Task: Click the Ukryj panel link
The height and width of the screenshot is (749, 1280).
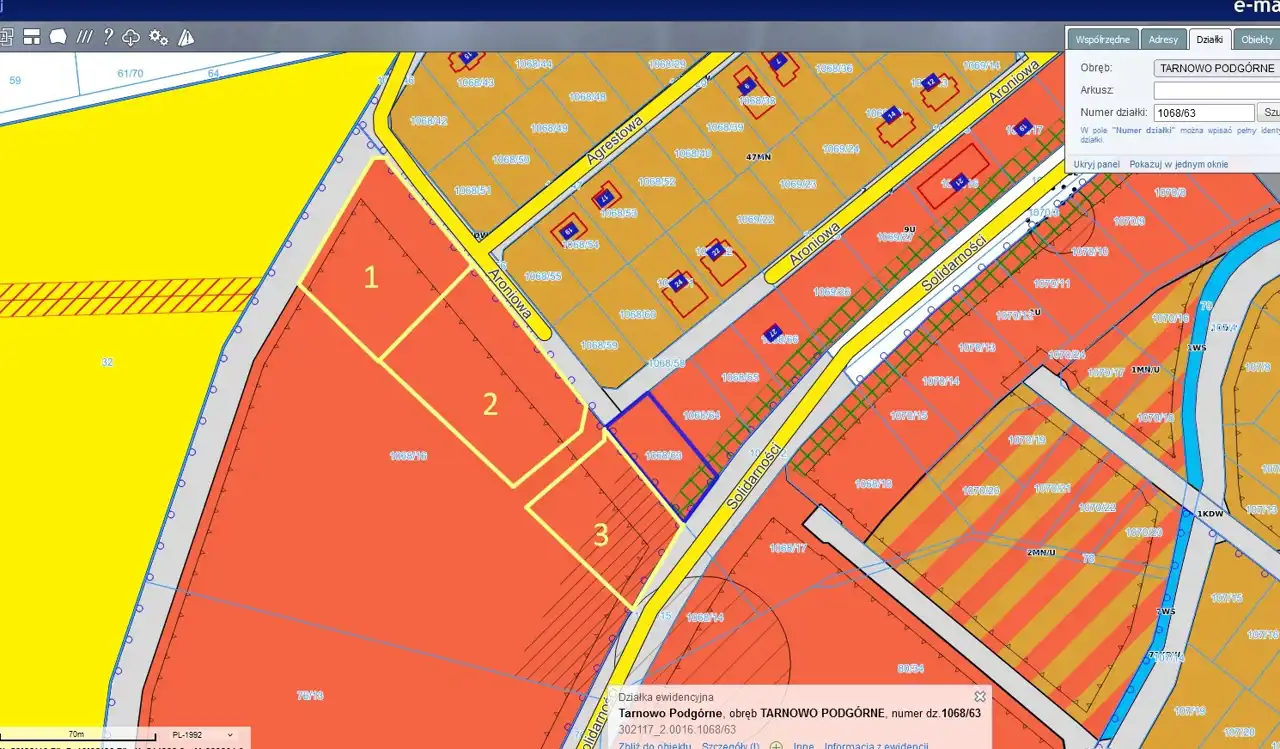Action: click(1096, 164)
